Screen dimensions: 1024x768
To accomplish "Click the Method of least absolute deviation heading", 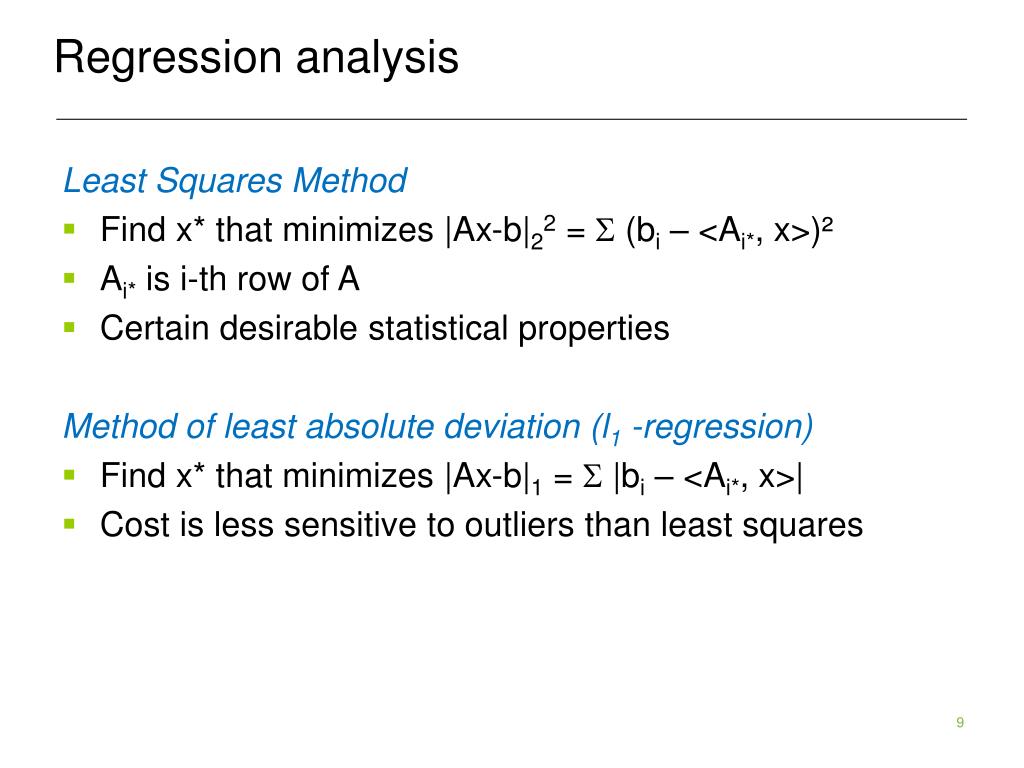I will point(438,428).
